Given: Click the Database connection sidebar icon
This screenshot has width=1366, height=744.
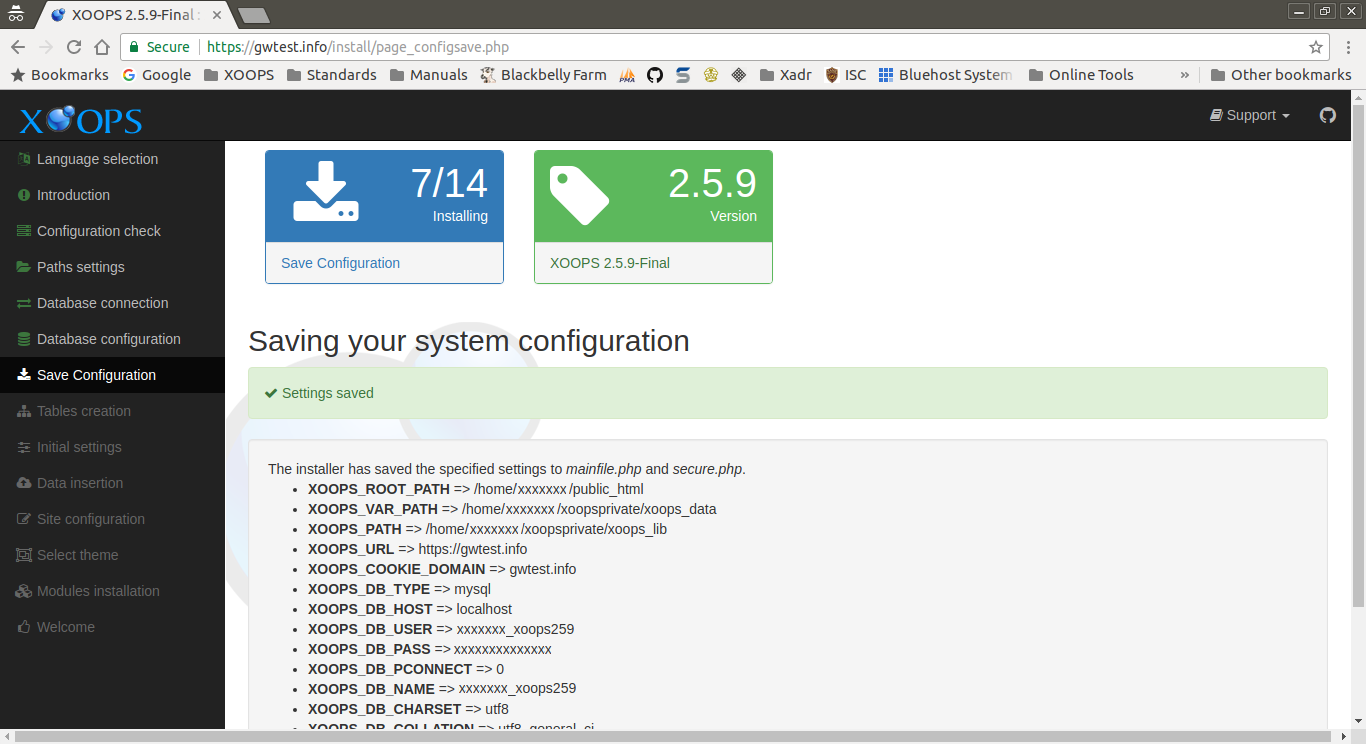Looking at the screenshot, I should coord(22,303).
